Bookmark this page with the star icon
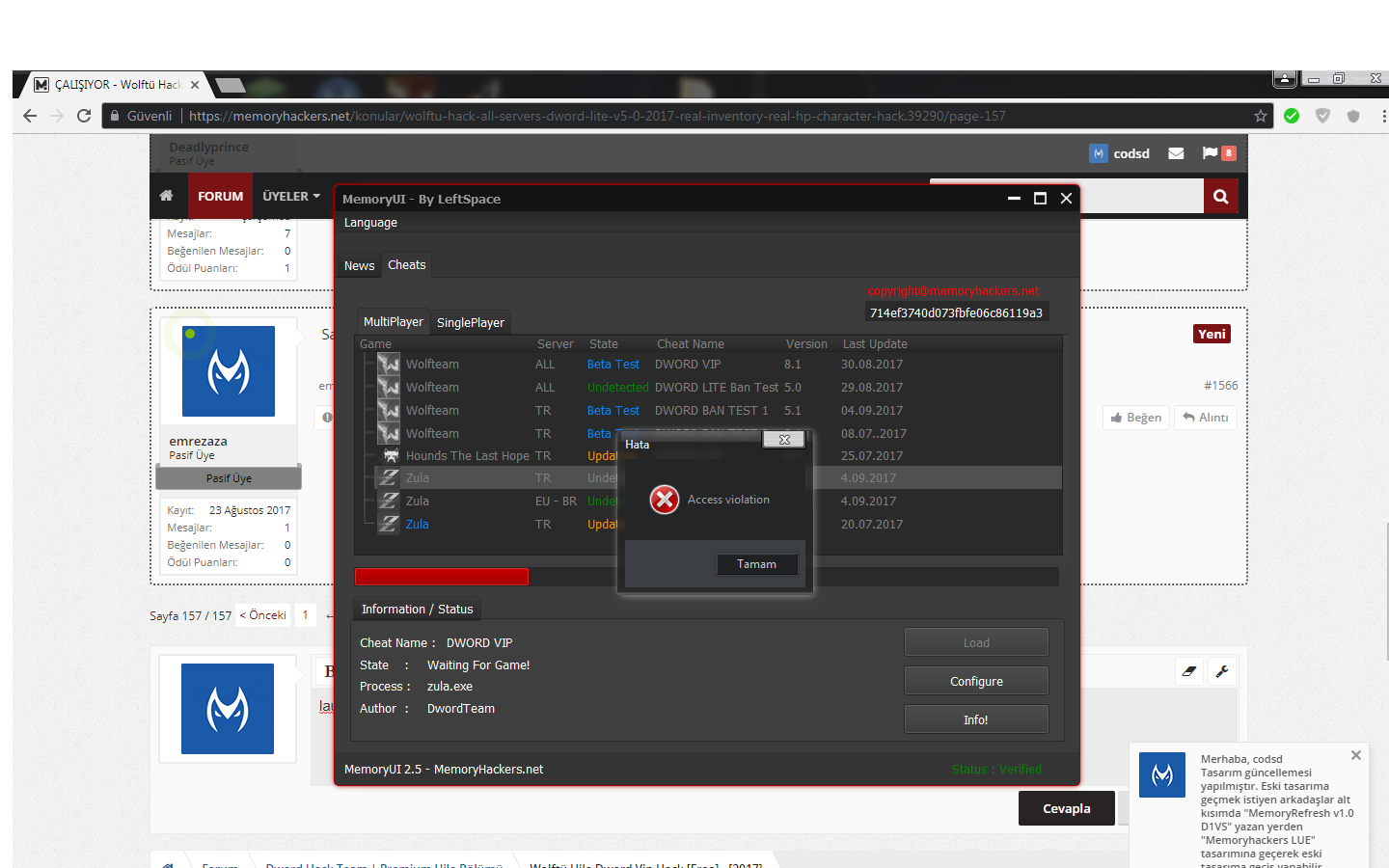This screenshot has height=868, width=1389. click(1261, 116)
